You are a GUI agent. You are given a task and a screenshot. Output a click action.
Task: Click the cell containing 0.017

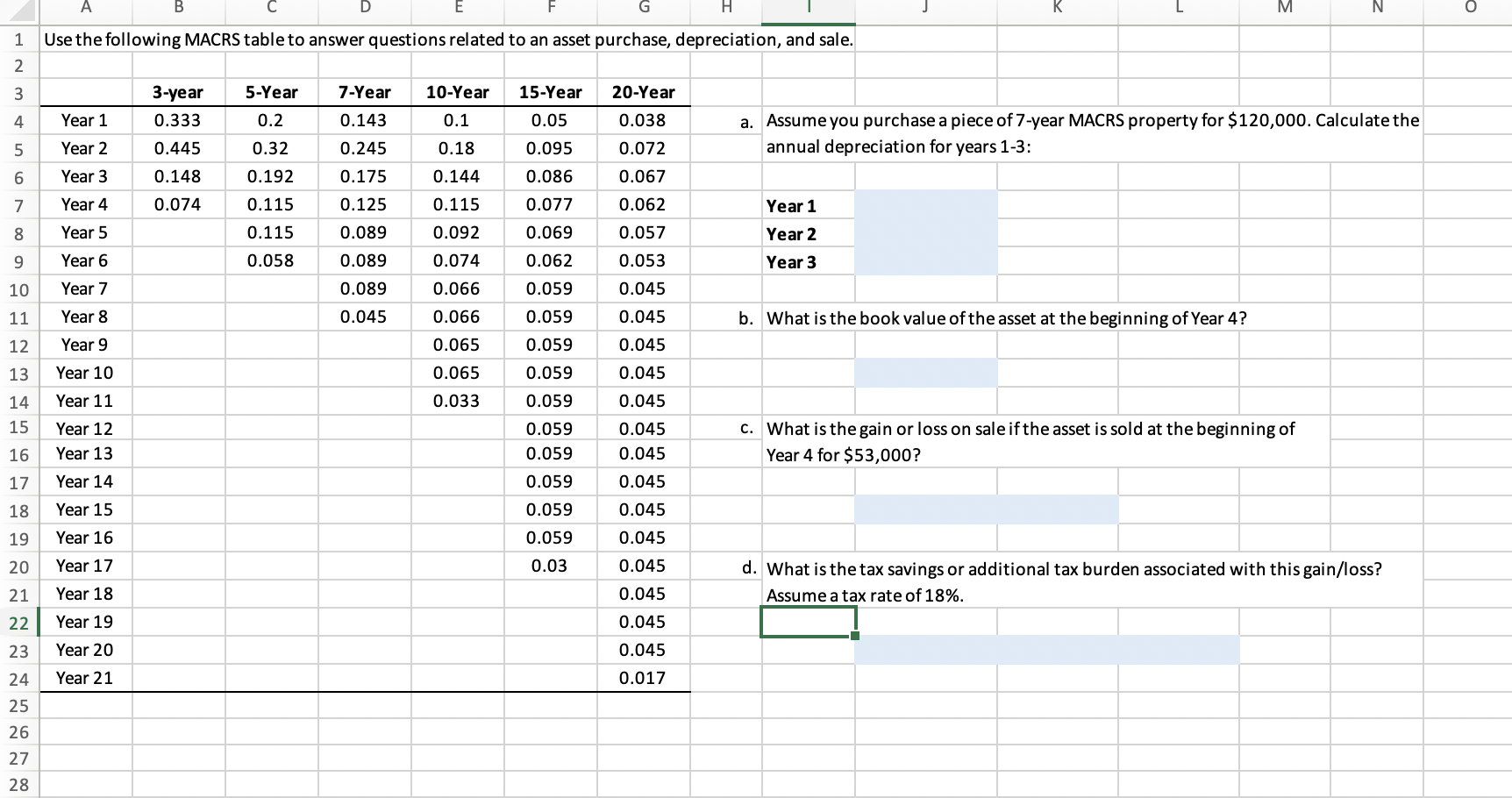pyautogui.click(x=643, y=677)
